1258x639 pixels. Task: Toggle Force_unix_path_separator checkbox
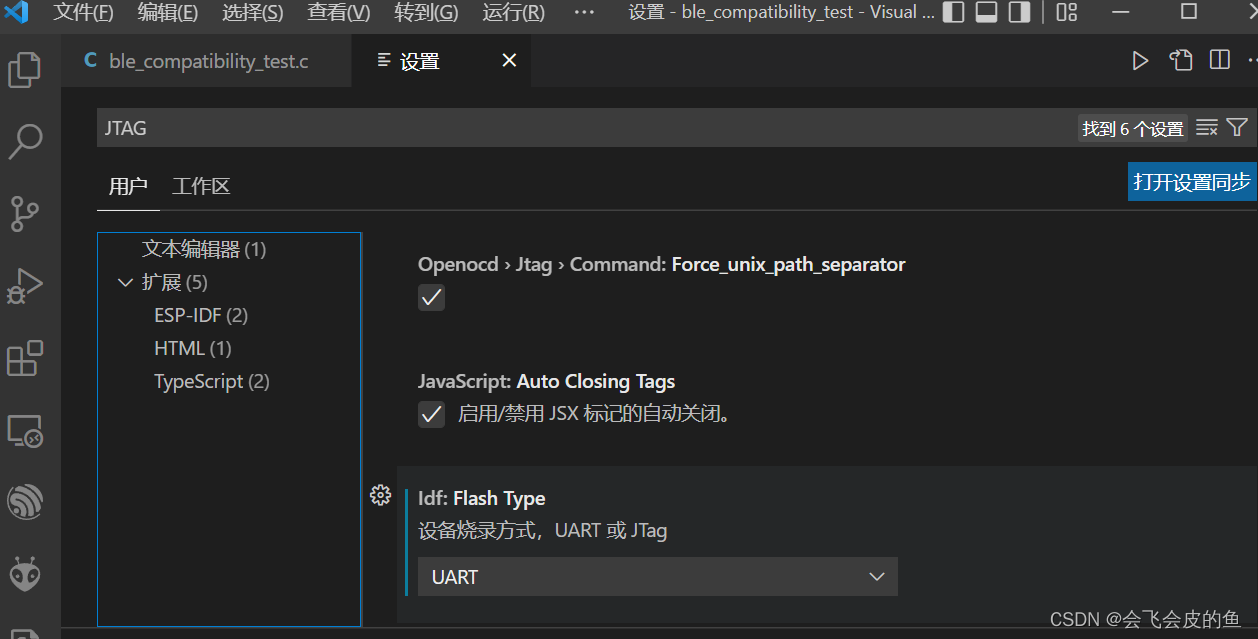[431, 298]
